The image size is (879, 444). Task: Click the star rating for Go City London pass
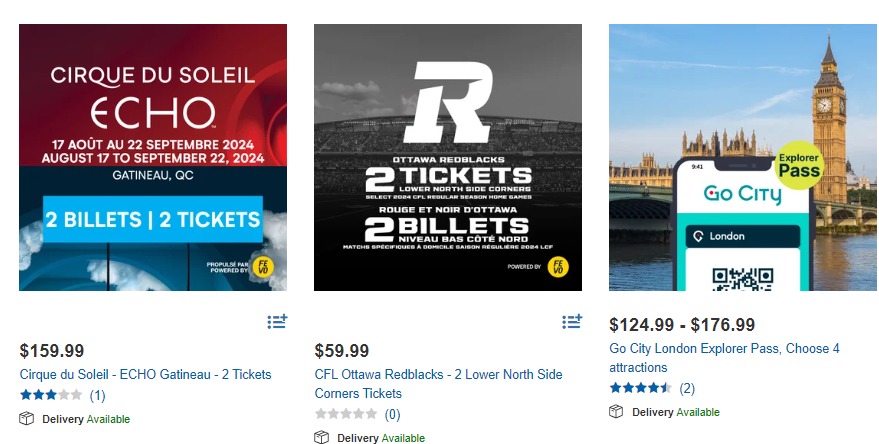tap(641, 388)
